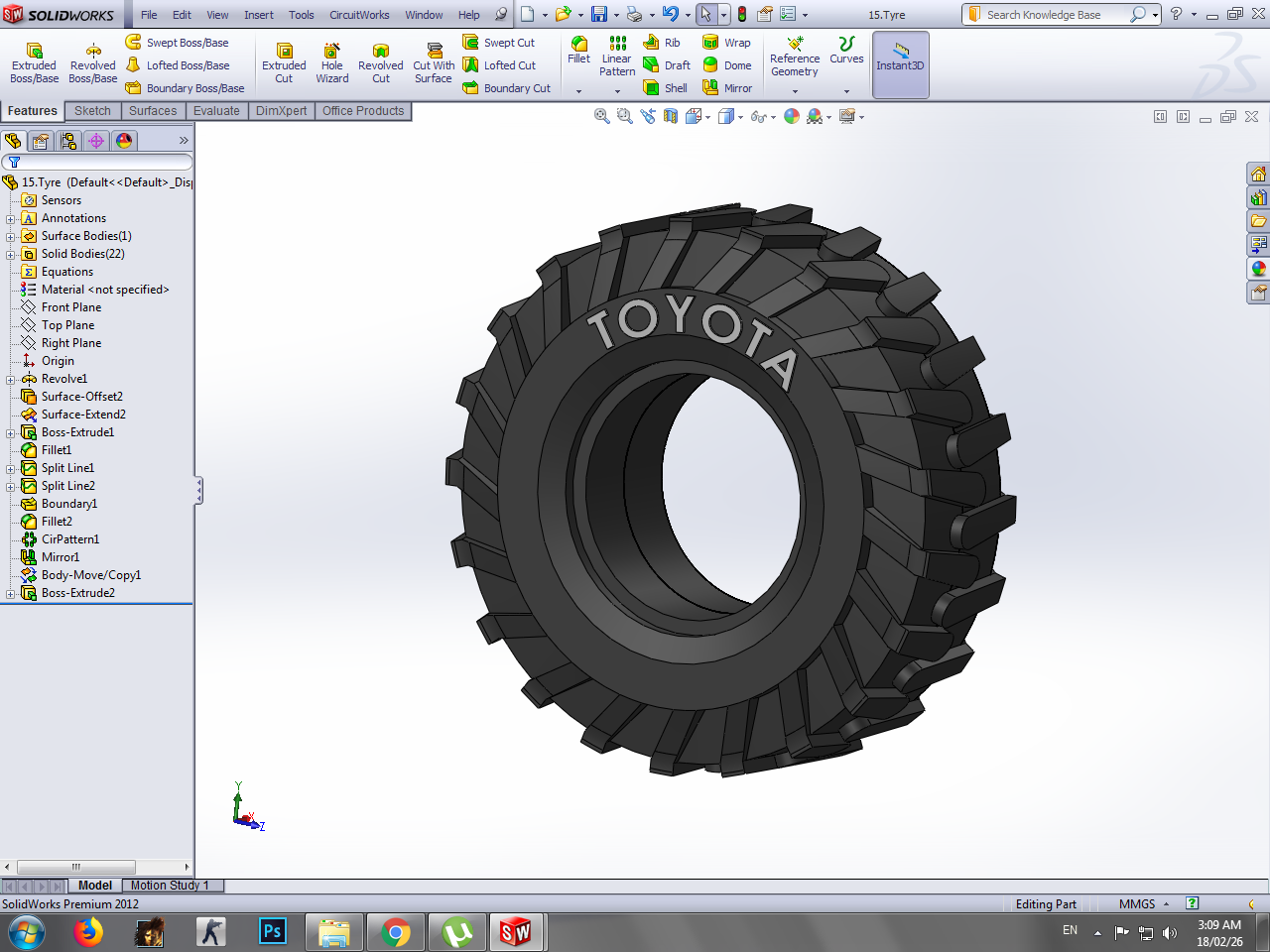Select the Lofted Cut tool

498,65
